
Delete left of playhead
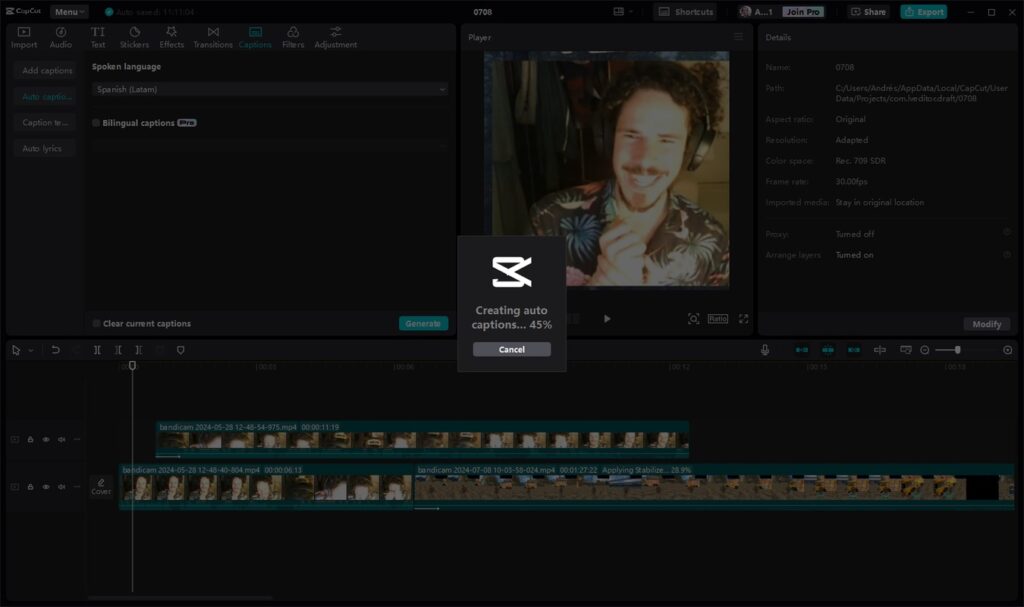pyautogui.click(x=118, y=350)
